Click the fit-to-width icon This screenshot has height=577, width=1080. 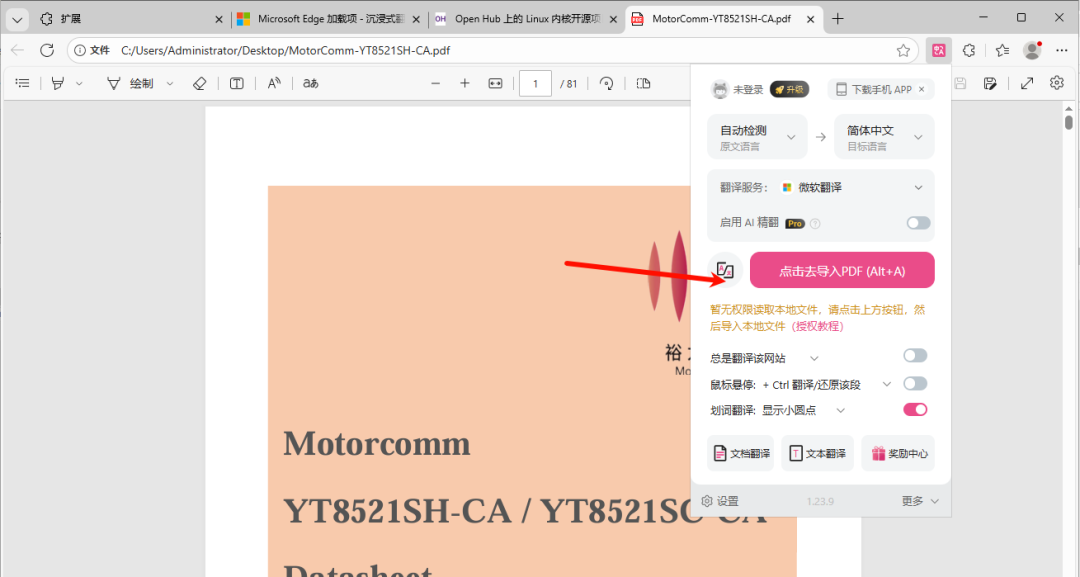click(x=495, y=83)
